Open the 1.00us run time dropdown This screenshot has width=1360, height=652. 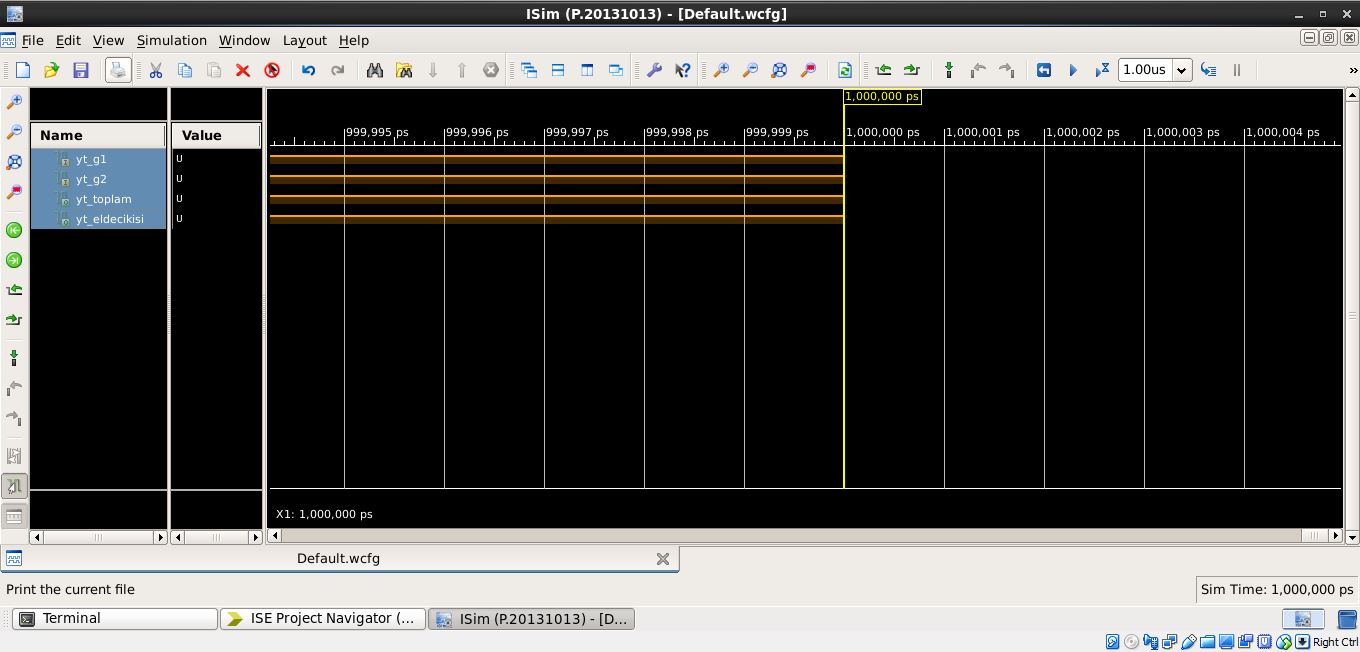(x=1181, y=70)
